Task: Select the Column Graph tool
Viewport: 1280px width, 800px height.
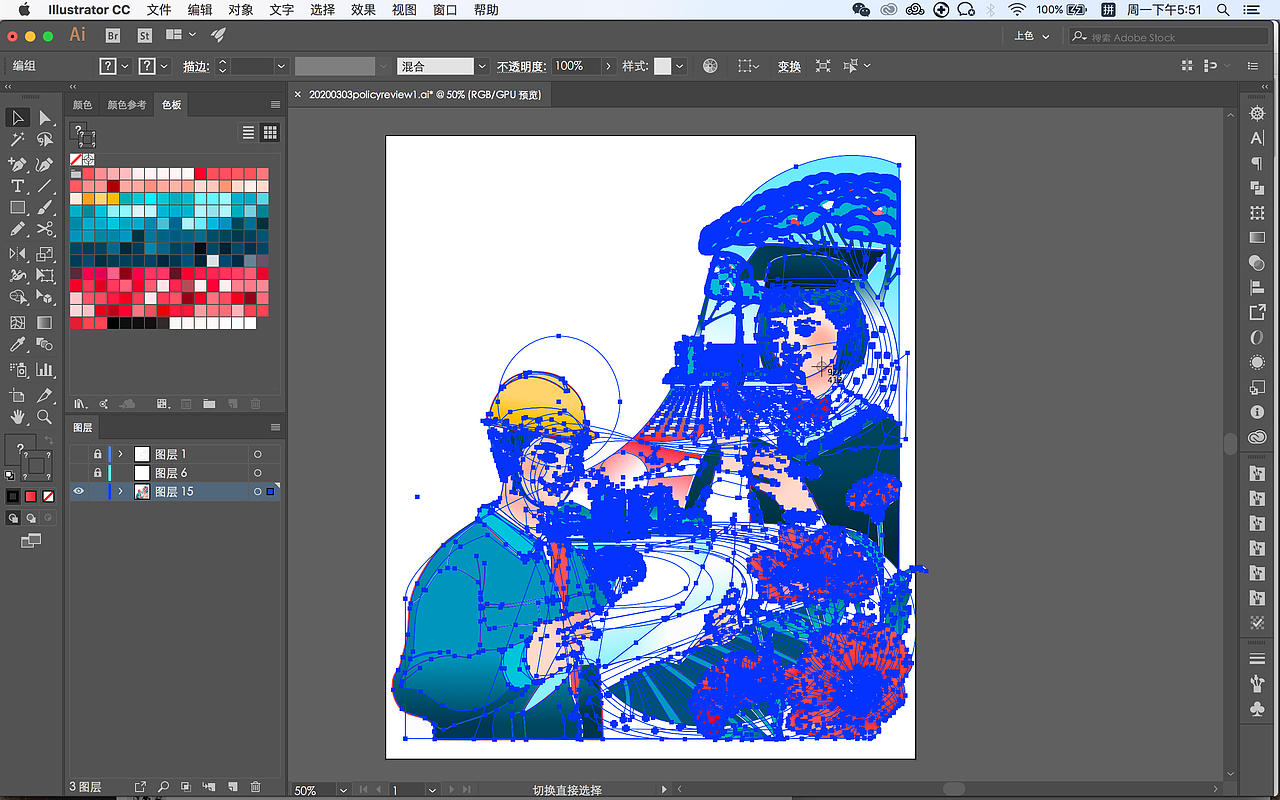Action: (45, 370)
